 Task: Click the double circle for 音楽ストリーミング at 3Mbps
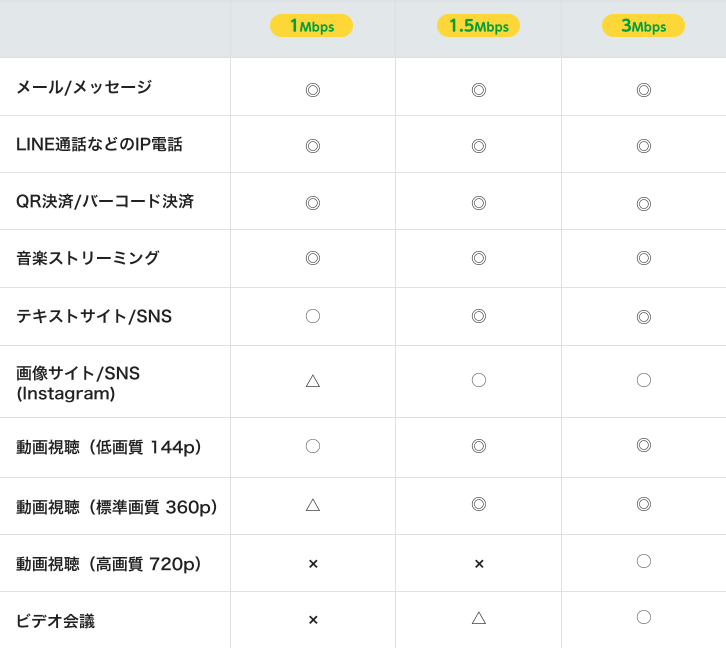(644, 258)
